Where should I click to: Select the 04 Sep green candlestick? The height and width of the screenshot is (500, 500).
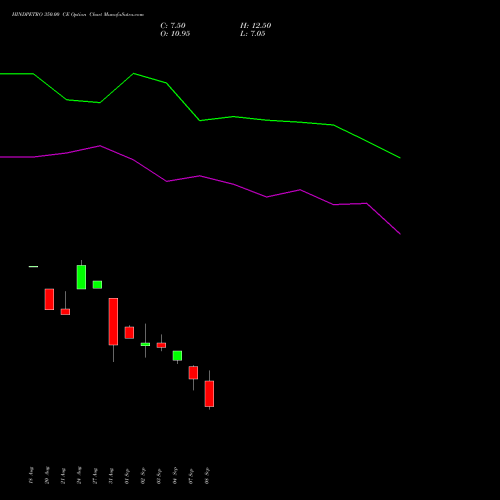pos(177,356)
